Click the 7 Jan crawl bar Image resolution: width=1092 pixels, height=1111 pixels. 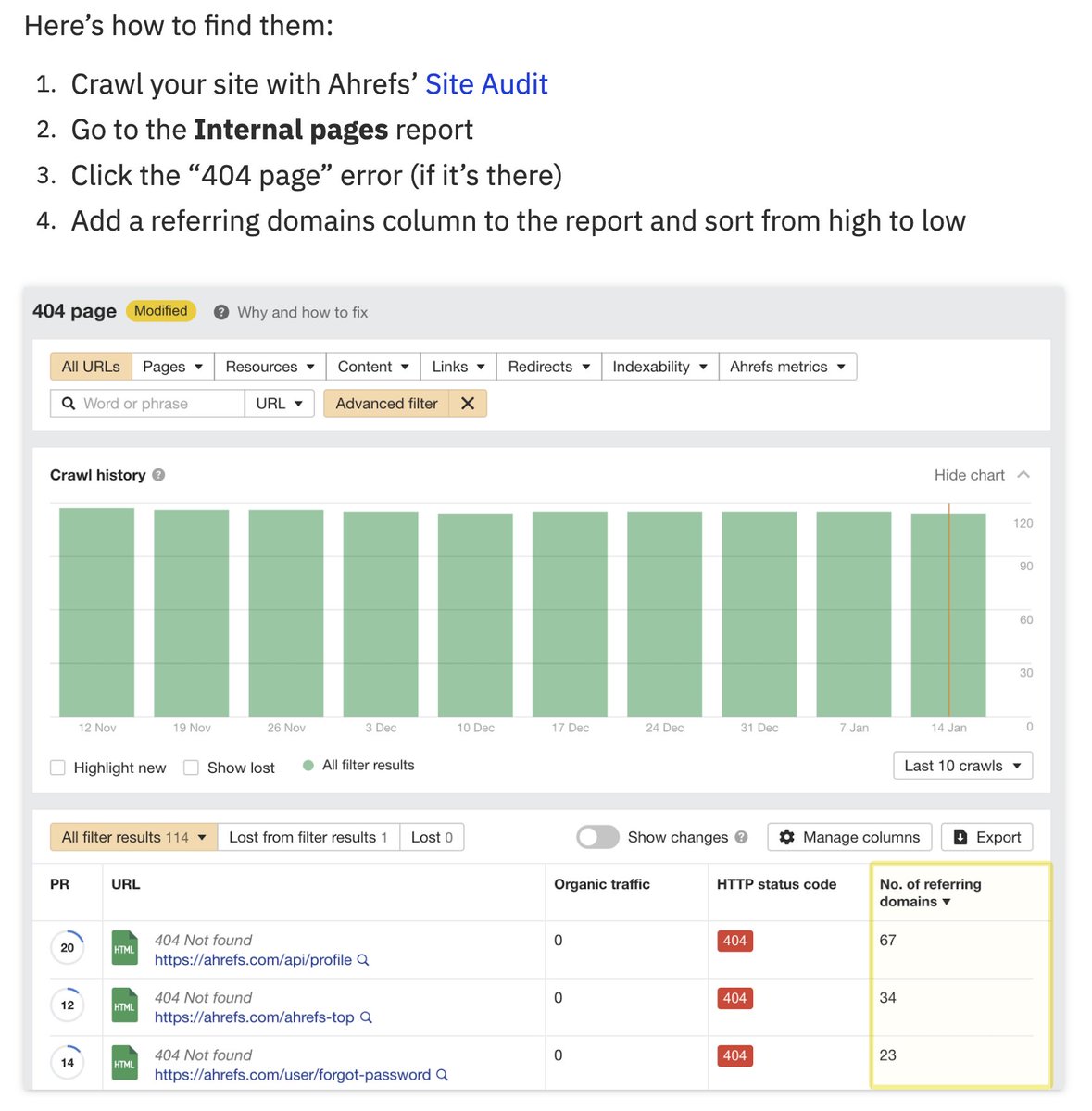(x=854, y=614)
